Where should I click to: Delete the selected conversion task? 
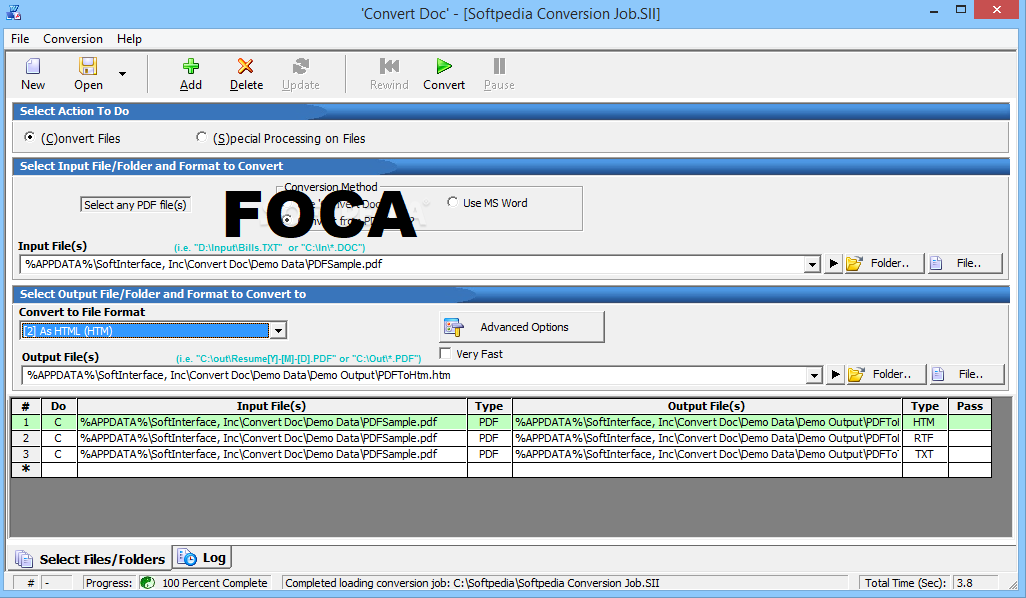click(246, 74)
